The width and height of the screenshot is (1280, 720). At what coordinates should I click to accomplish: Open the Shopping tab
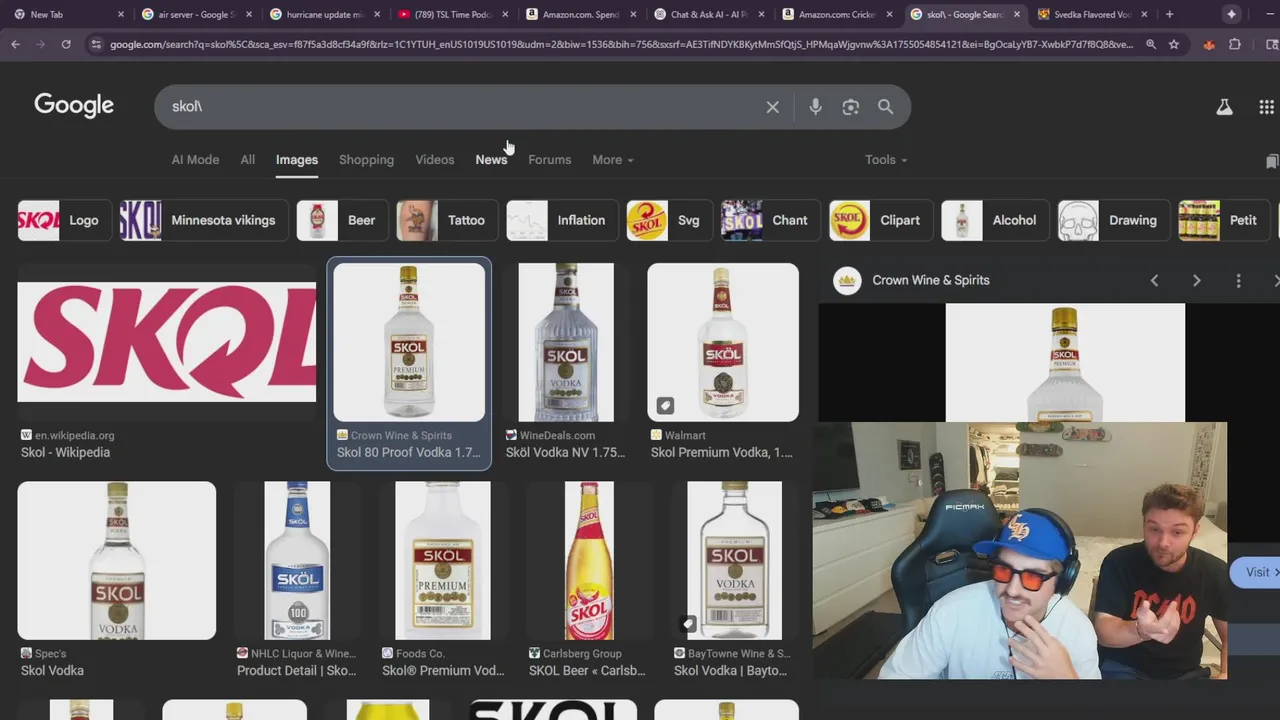366,160
